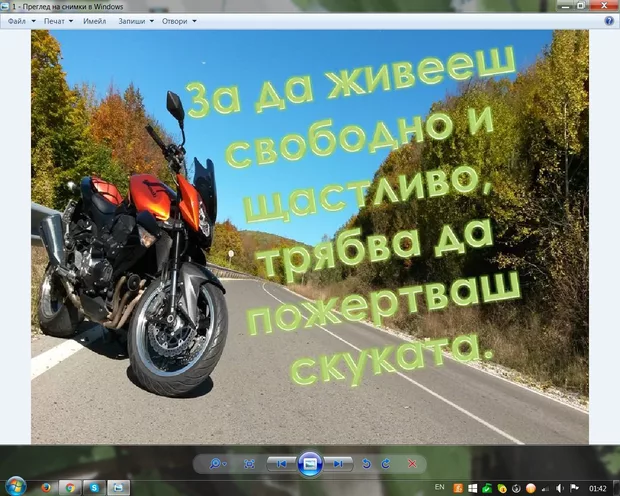Viewport: 620px width, 496px height.
Task: Go to the previous picture
Action: 281,464
